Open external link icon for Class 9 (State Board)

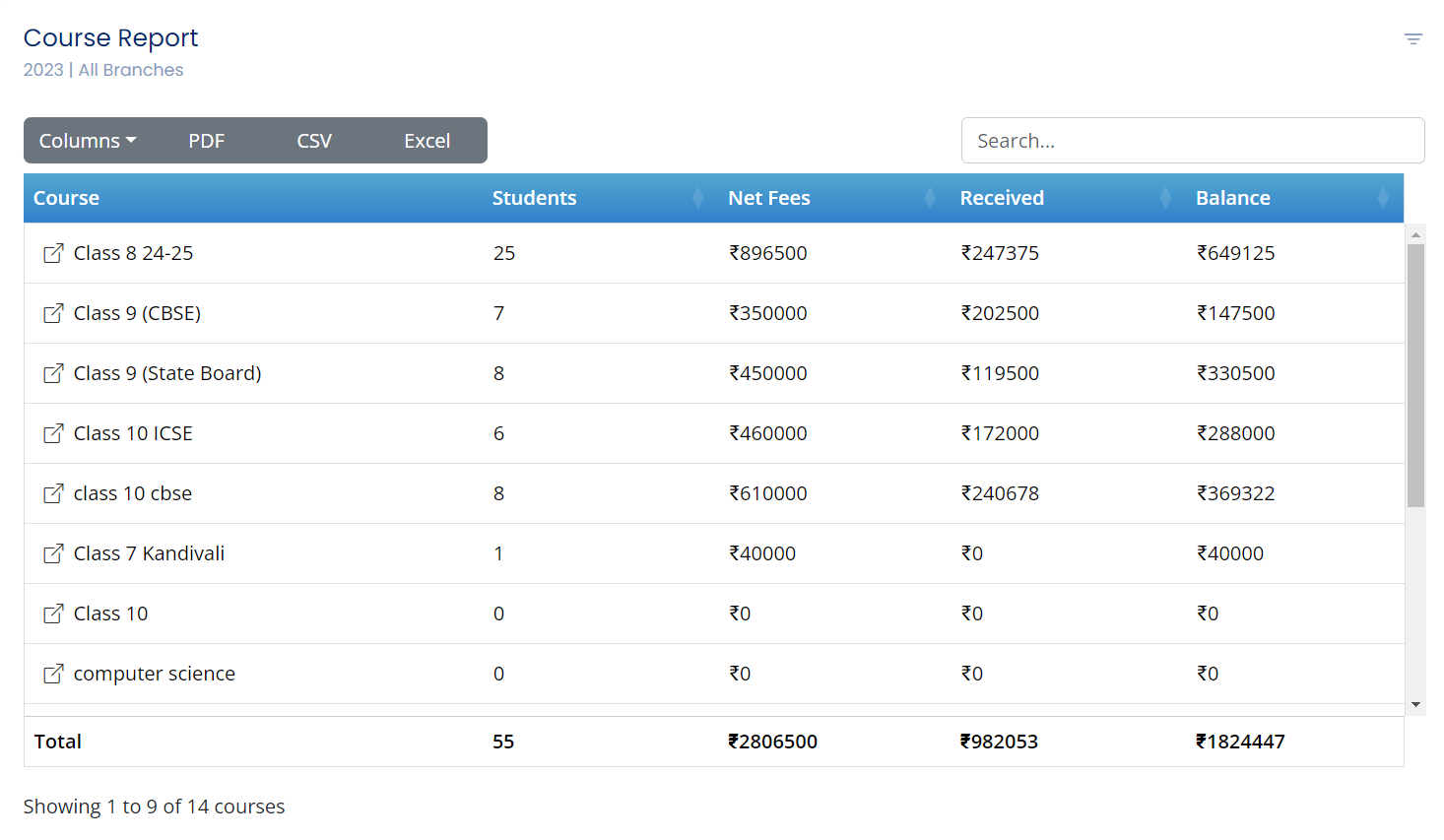(53, 373)
